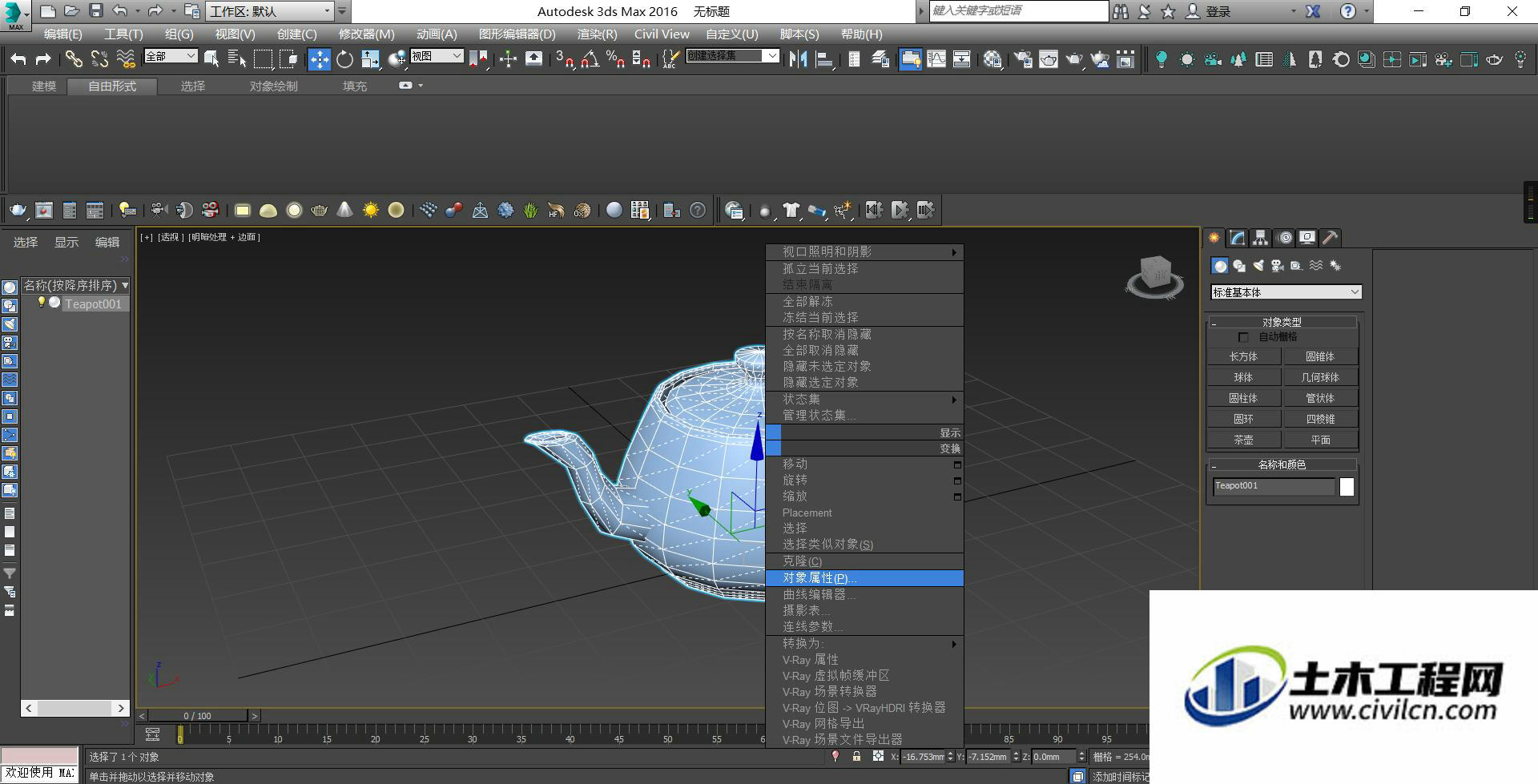Open Select by Name list
This screenshot has height=784, width=1538.
coord(236,58)
